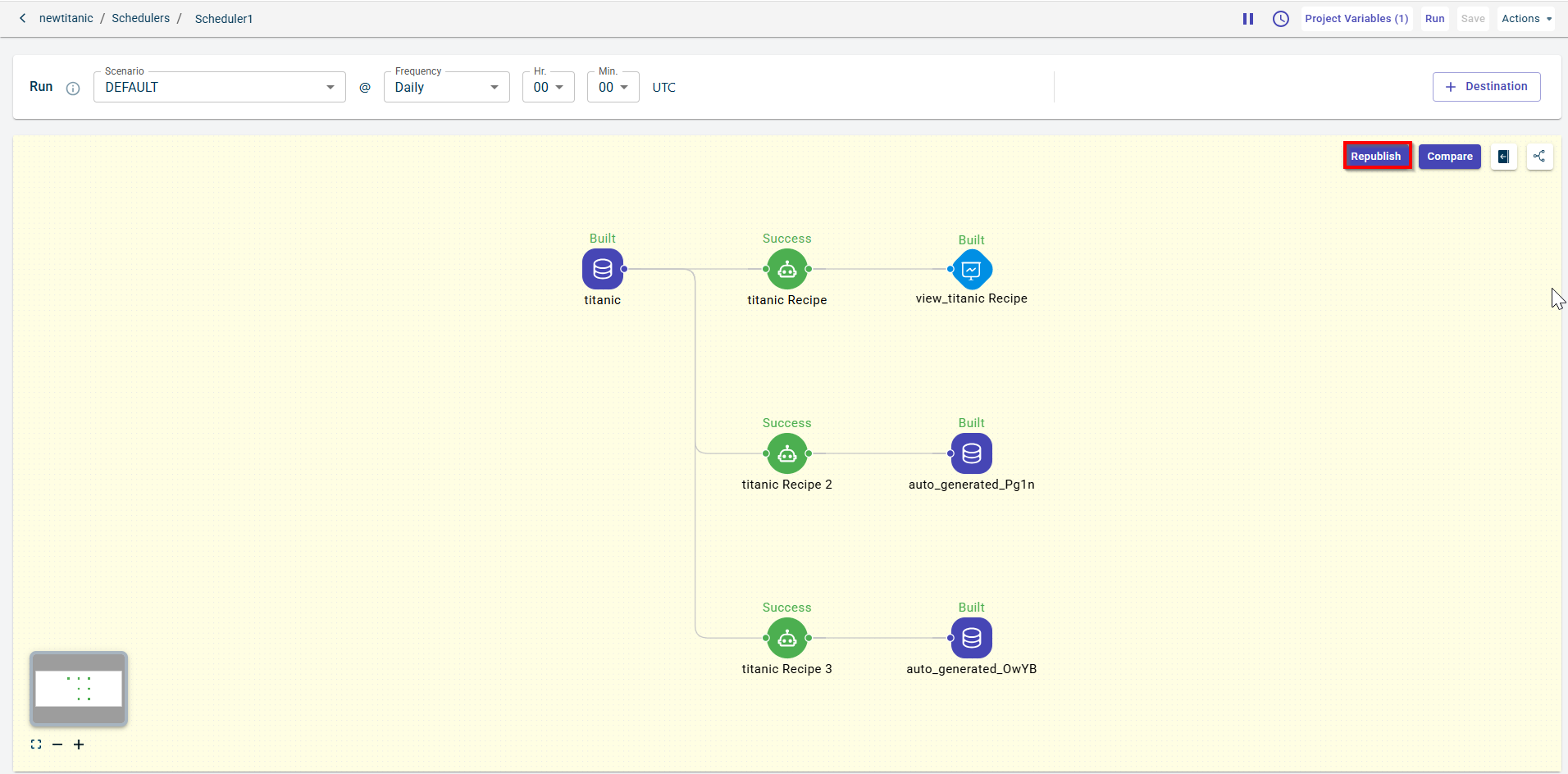Select the auto_generated_Pg1n dataset node
The image size is (1568, 774).
pyautogui.click(x=971, y=453)
